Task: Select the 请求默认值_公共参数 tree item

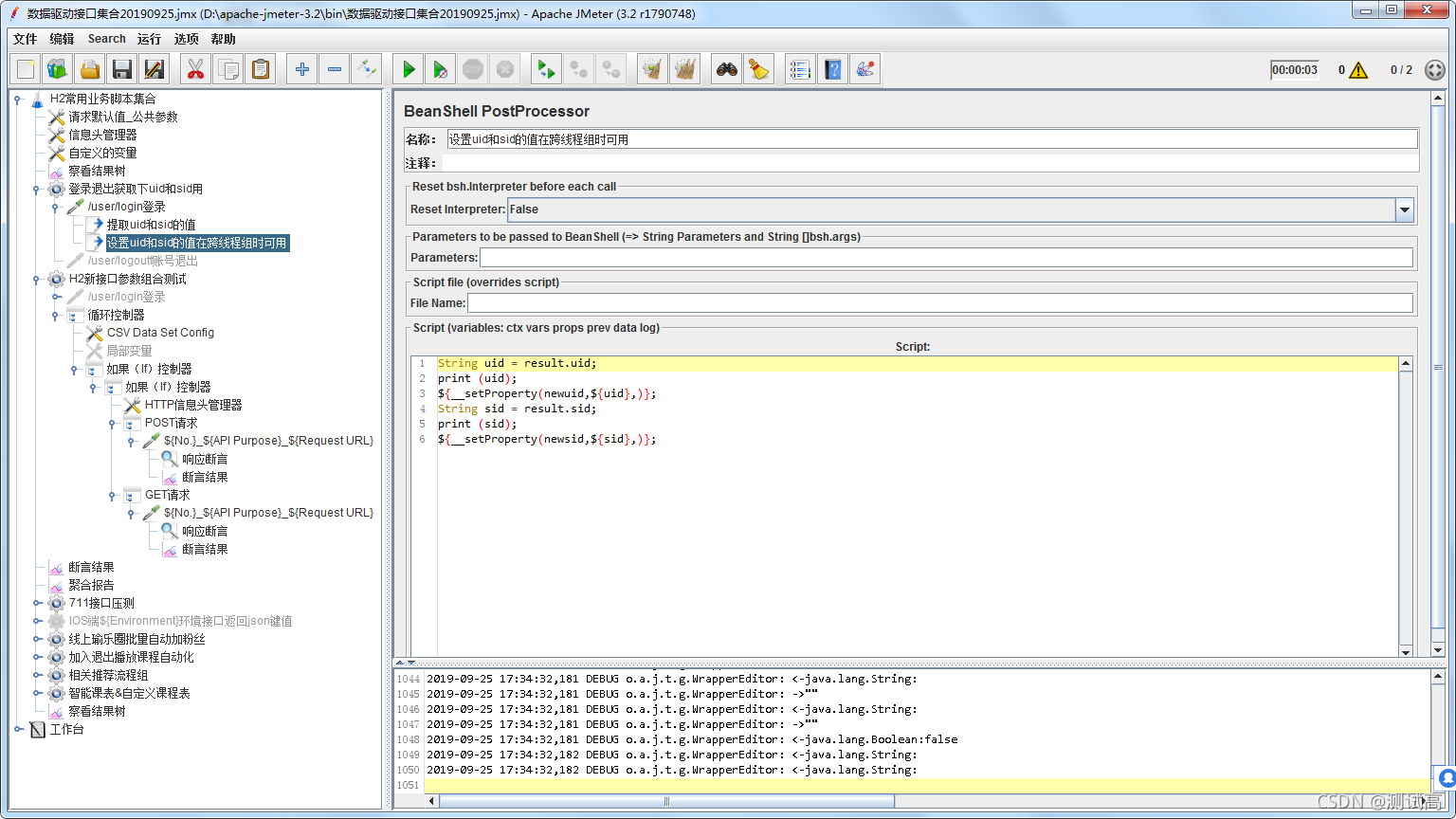Action: [x=122, y=117]
